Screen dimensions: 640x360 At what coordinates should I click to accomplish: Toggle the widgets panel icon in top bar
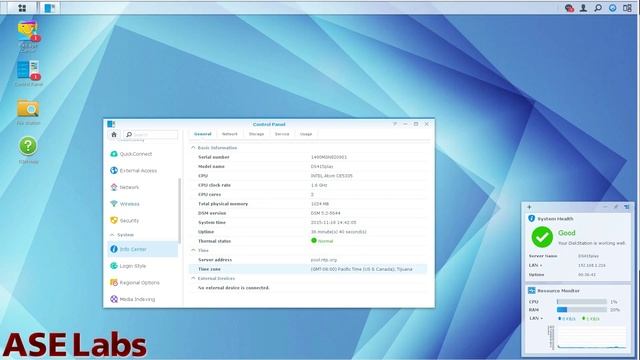627,8
